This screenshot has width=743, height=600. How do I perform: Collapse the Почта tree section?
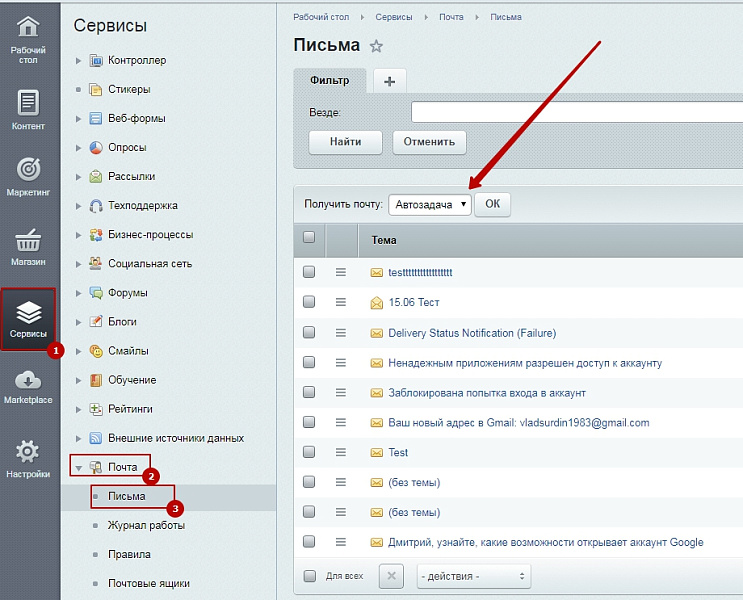coord(79,467)
